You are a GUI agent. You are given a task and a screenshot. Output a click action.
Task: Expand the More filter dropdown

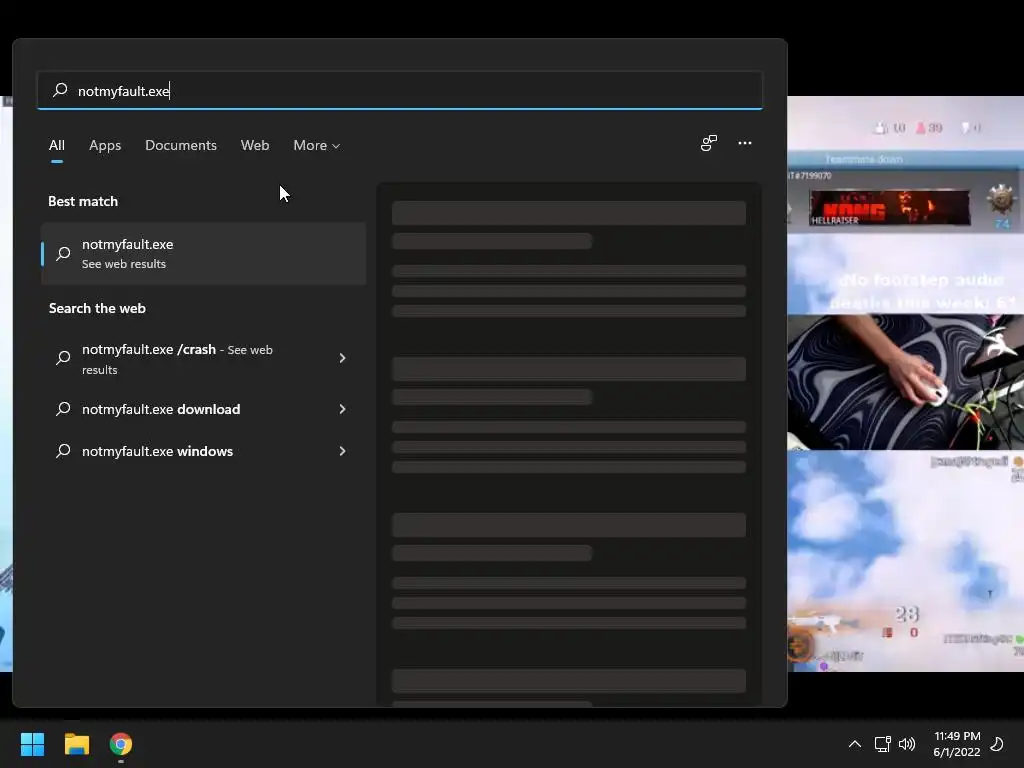click(317, 145)
